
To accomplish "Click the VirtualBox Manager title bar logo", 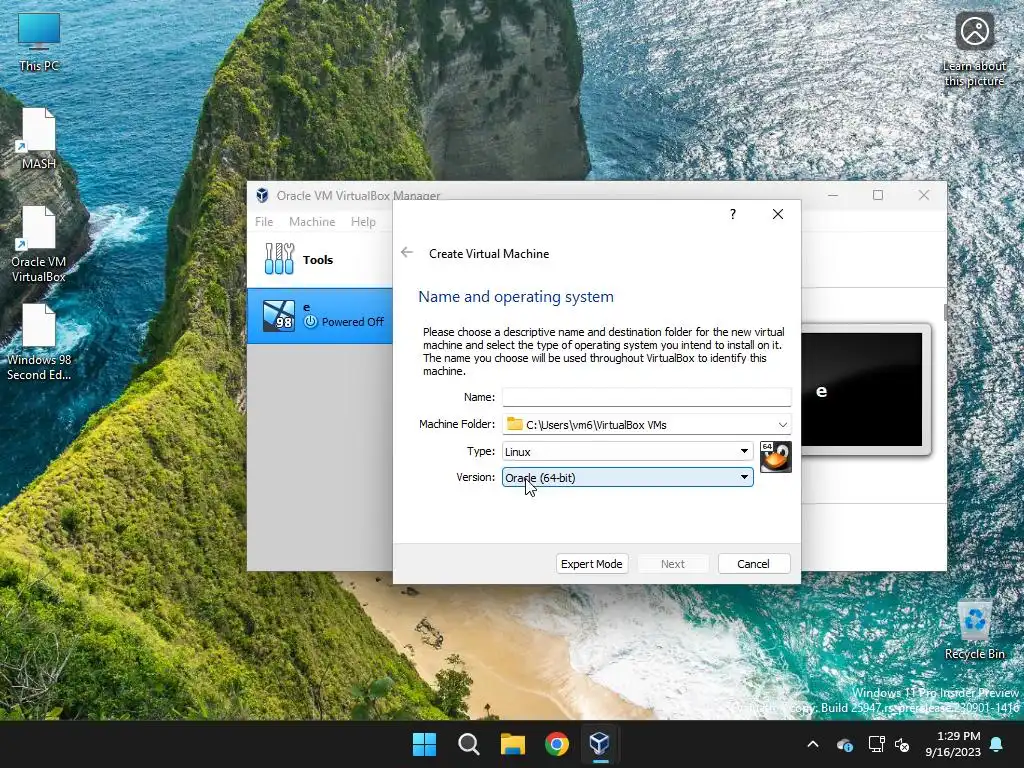I will click(x=263, y=195).
